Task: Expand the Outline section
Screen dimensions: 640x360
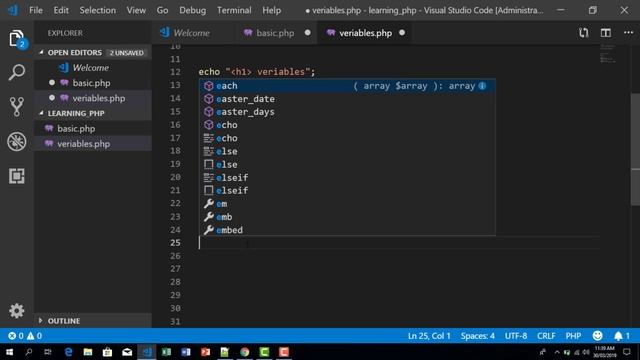Action: (x=64, y=321)
